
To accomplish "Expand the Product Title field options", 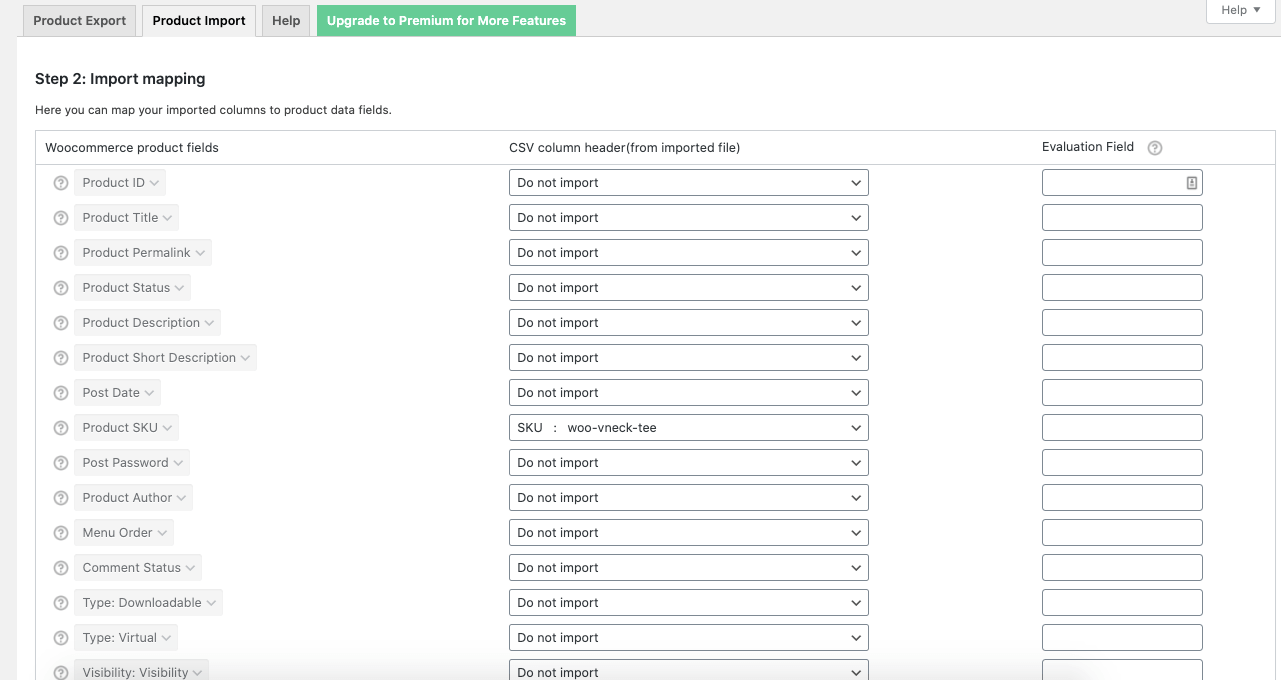I will click(165, 217).
